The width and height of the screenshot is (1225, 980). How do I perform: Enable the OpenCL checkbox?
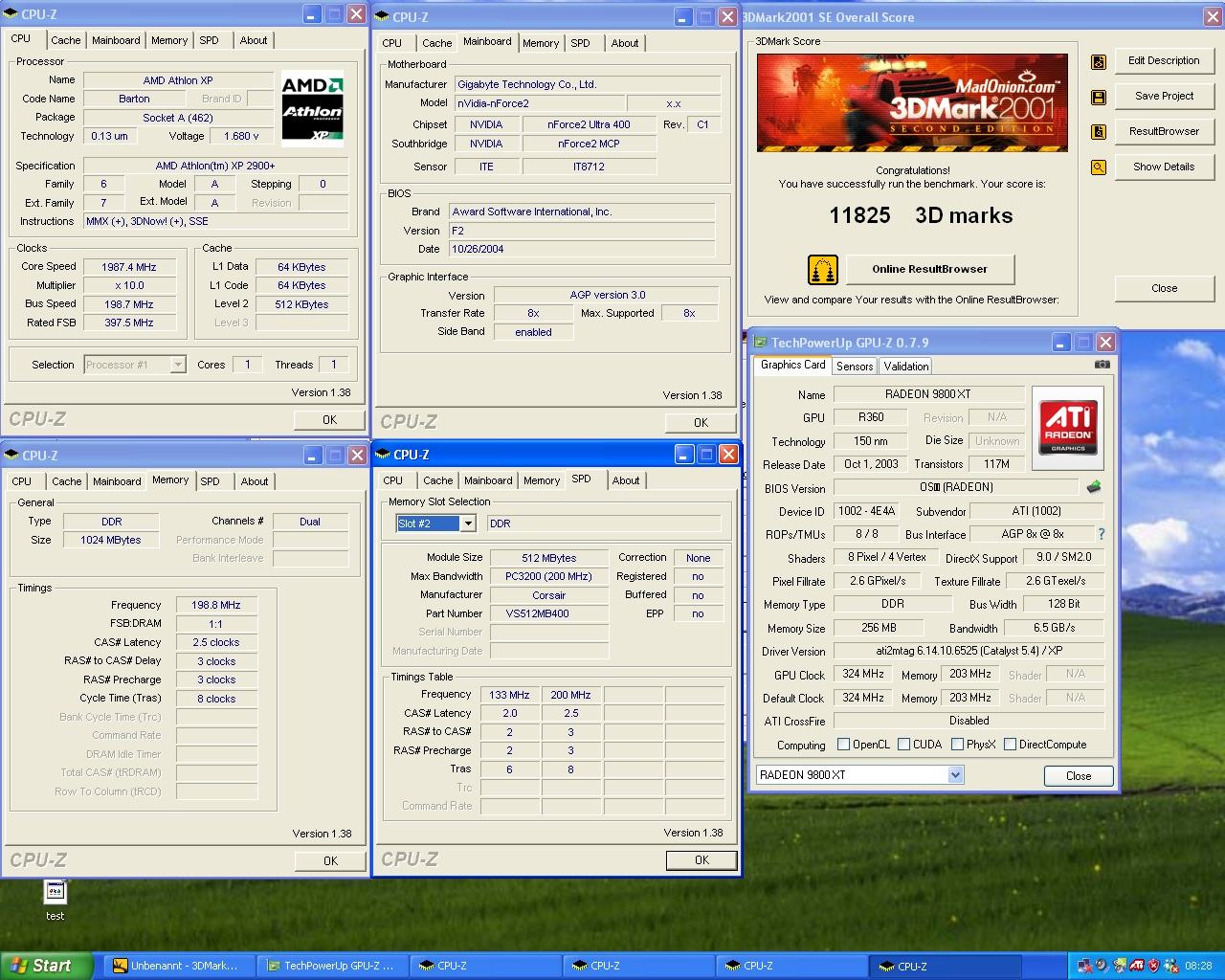843,745
